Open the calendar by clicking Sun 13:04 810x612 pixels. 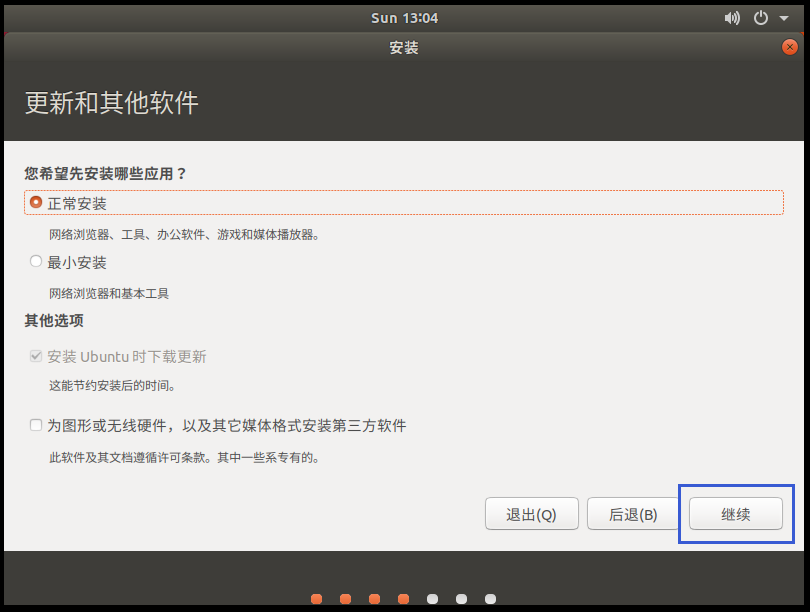[x=404, y=17]
